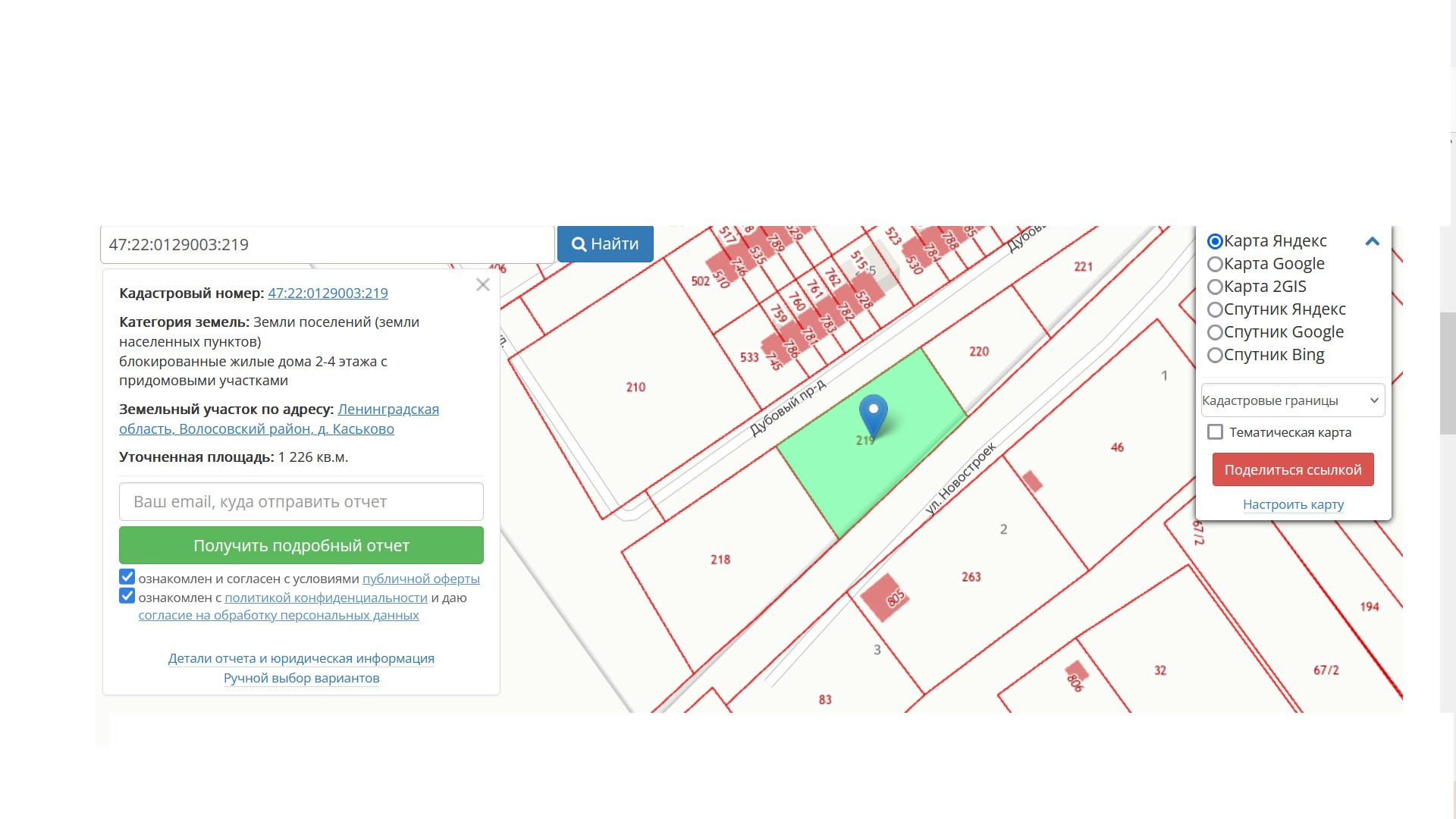Click the blue map pin marker on parcel 219

(873, 413)
